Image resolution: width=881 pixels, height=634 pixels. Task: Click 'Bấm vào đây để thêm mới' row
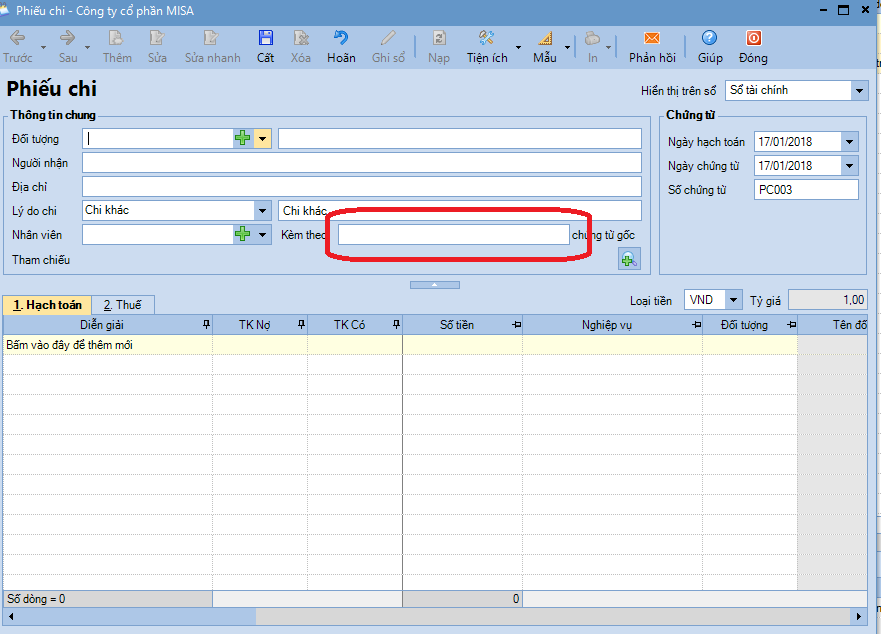point(400,345)
